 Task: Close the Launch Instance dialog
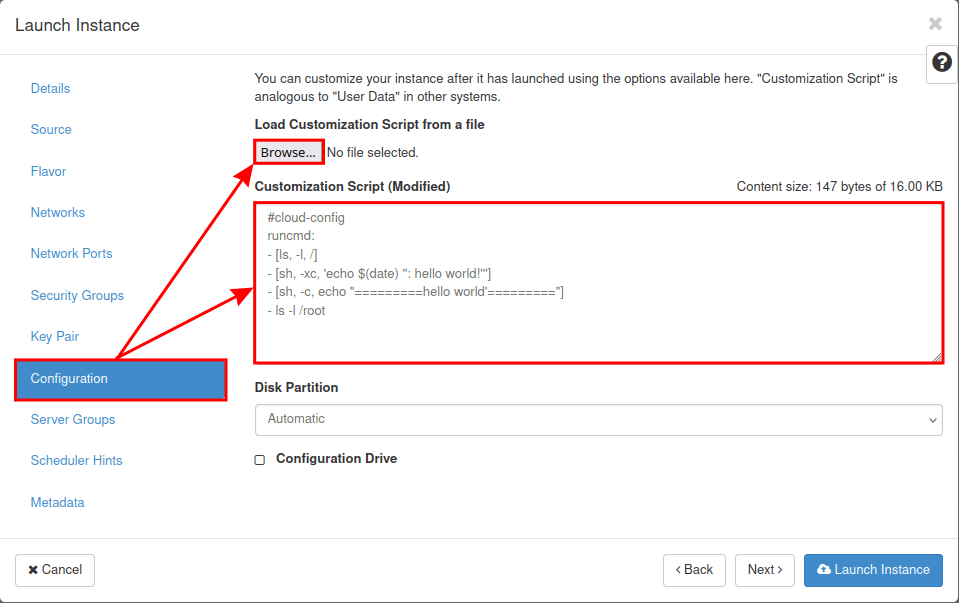[x=935, y=24]
